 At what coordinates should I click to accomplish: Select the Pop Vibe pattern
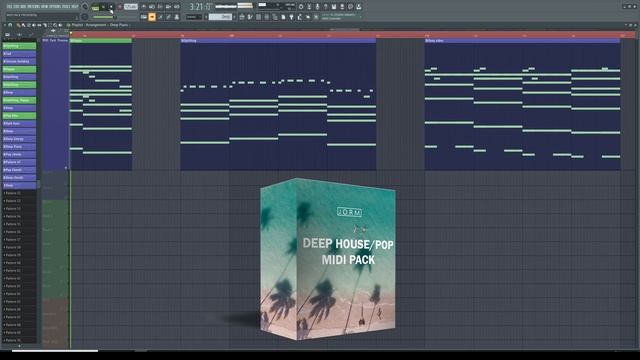pos(19,116)
